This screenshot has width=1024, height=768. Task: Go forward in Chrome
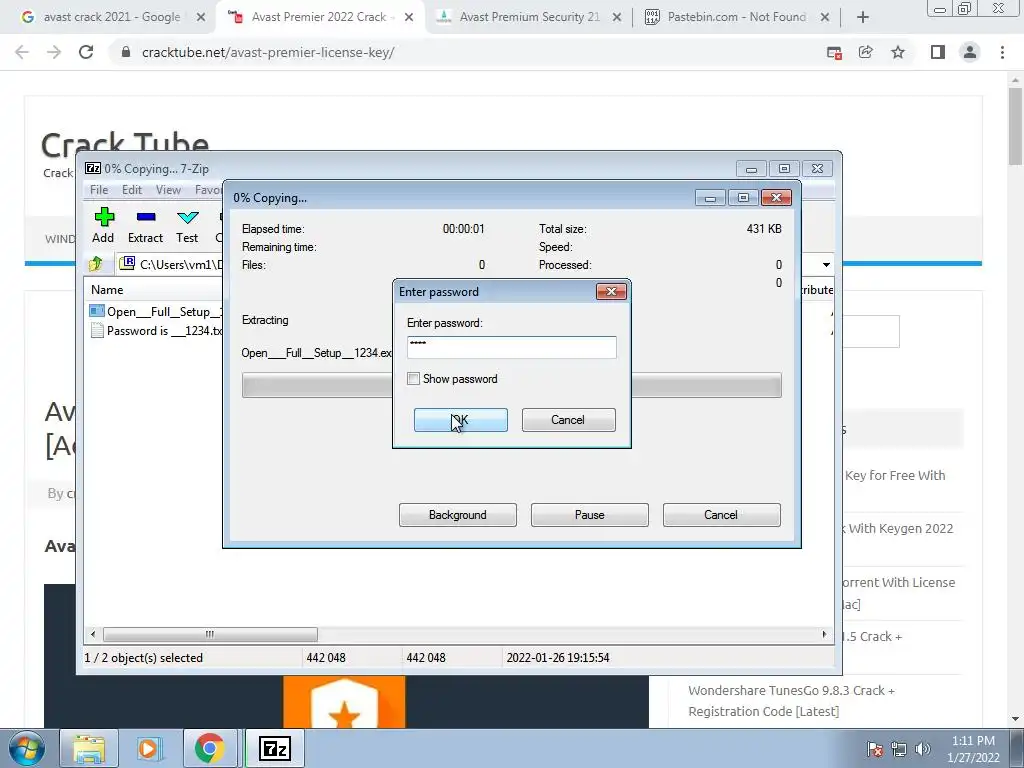[54, 52]
